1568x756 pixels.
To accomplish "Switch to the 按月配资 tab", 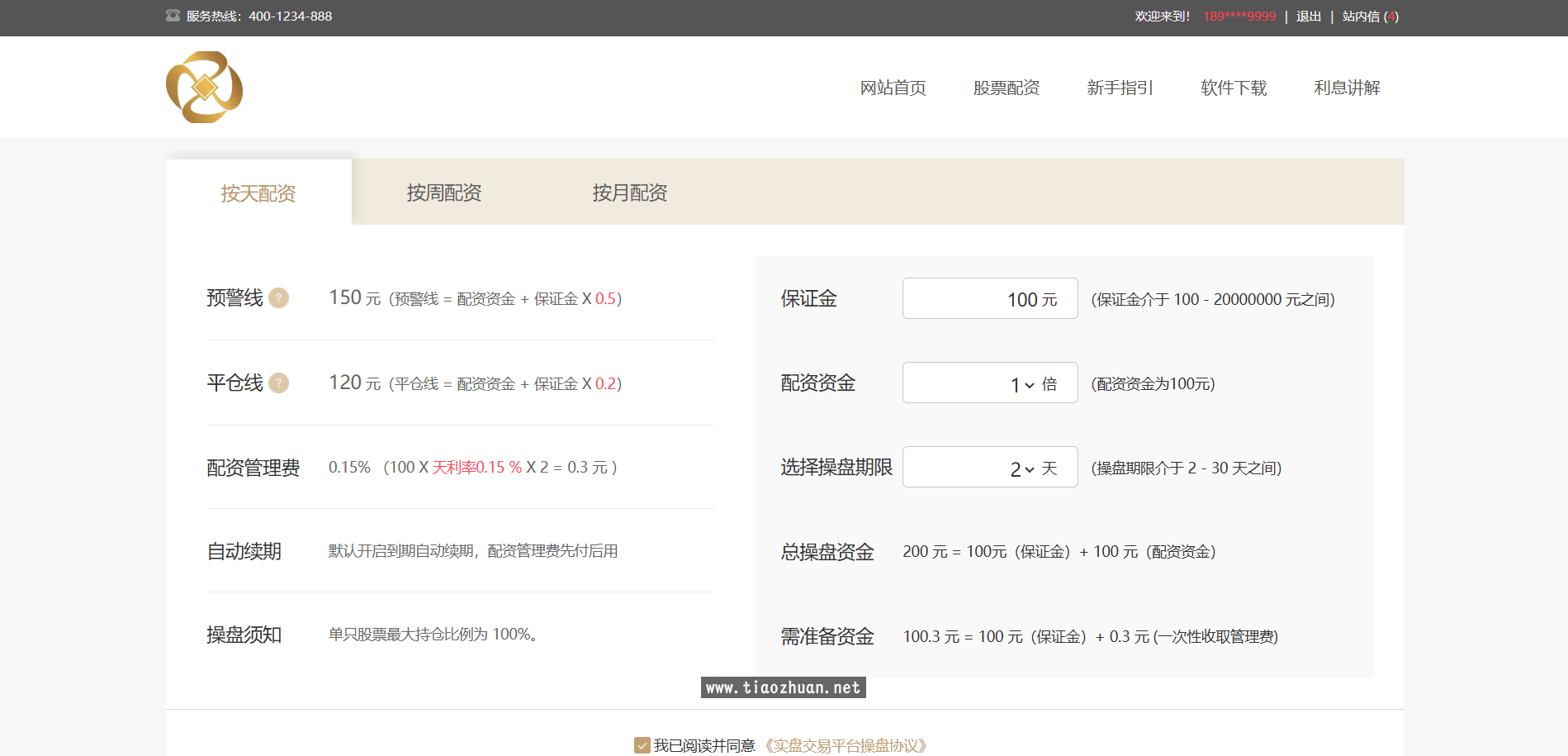I will click(630, 193).
